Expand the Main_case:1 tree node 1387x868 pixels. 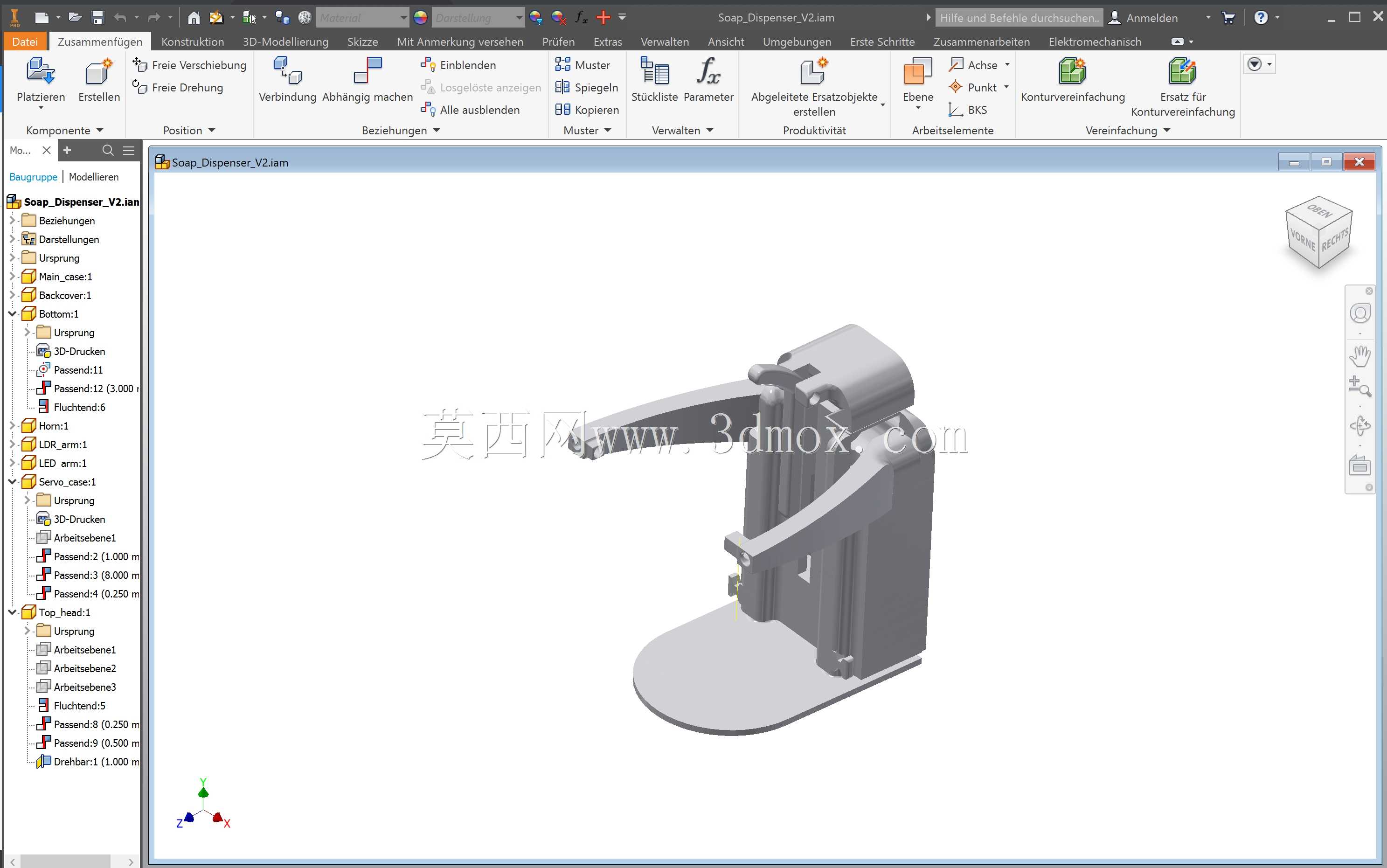point(12,276)
